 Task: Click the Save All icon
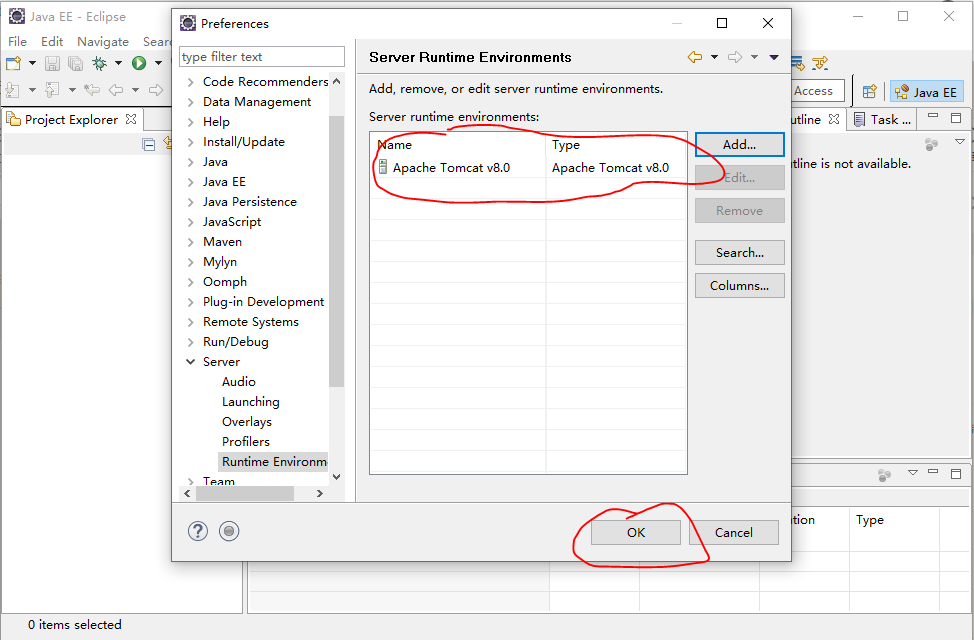[x=75, y=63]
